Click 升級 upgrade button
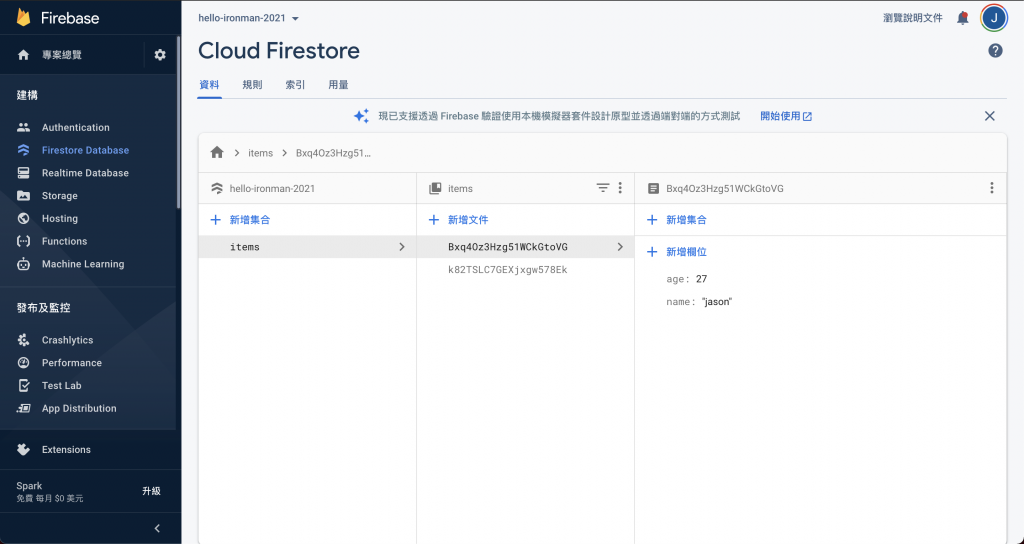The width and height of the screenshot is (1024, 544). pyautogui.click(x=152, y=491)
